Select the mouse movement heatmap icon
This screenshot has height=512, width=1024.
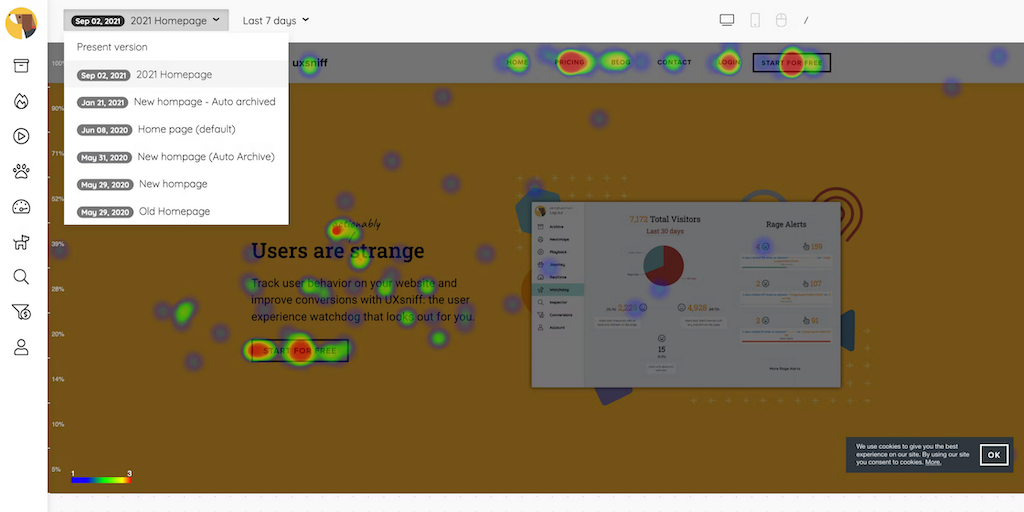pos(781,20)
